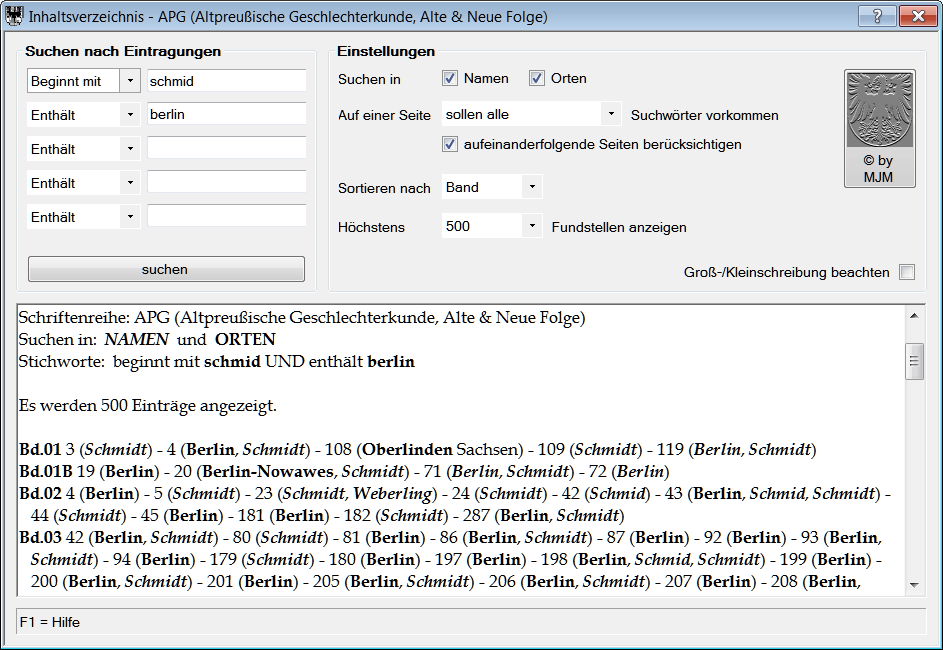Click the eagle application icon in the title bar
The height and width of the screenshot is (650, 943).
coord(14,15)
